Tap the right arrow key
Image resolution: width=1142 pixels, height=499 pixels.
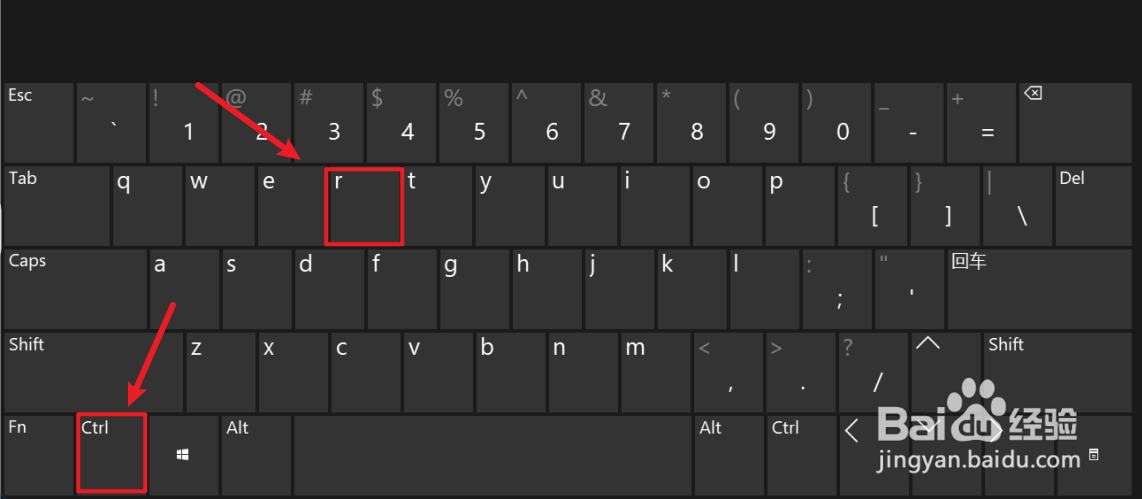(1018, 455)
